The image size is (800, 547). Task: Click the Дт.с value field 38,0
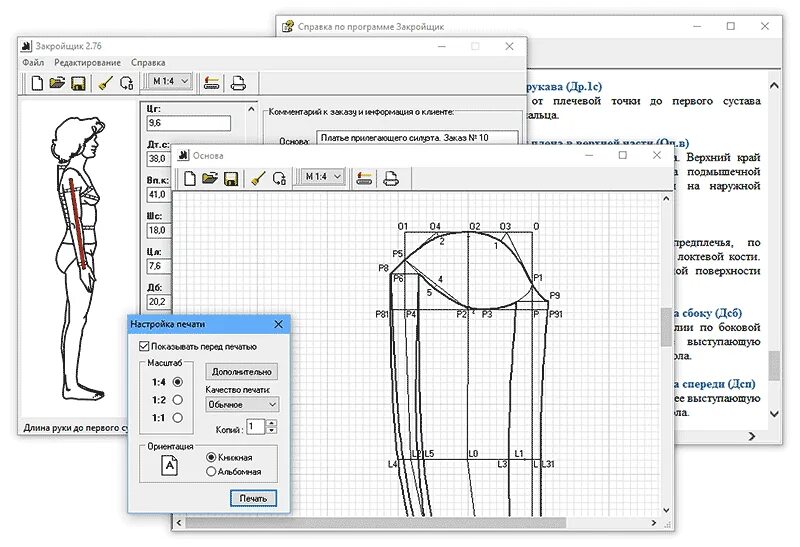158,159
